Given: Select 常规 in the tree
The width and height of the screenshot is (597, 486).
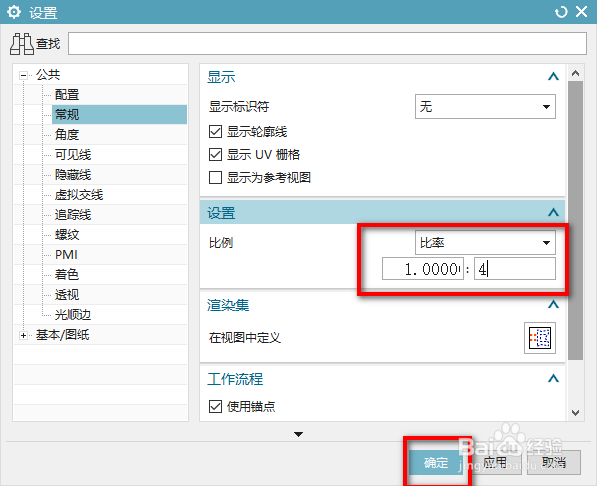Looking at the screenshot, I should coord(119,115).
